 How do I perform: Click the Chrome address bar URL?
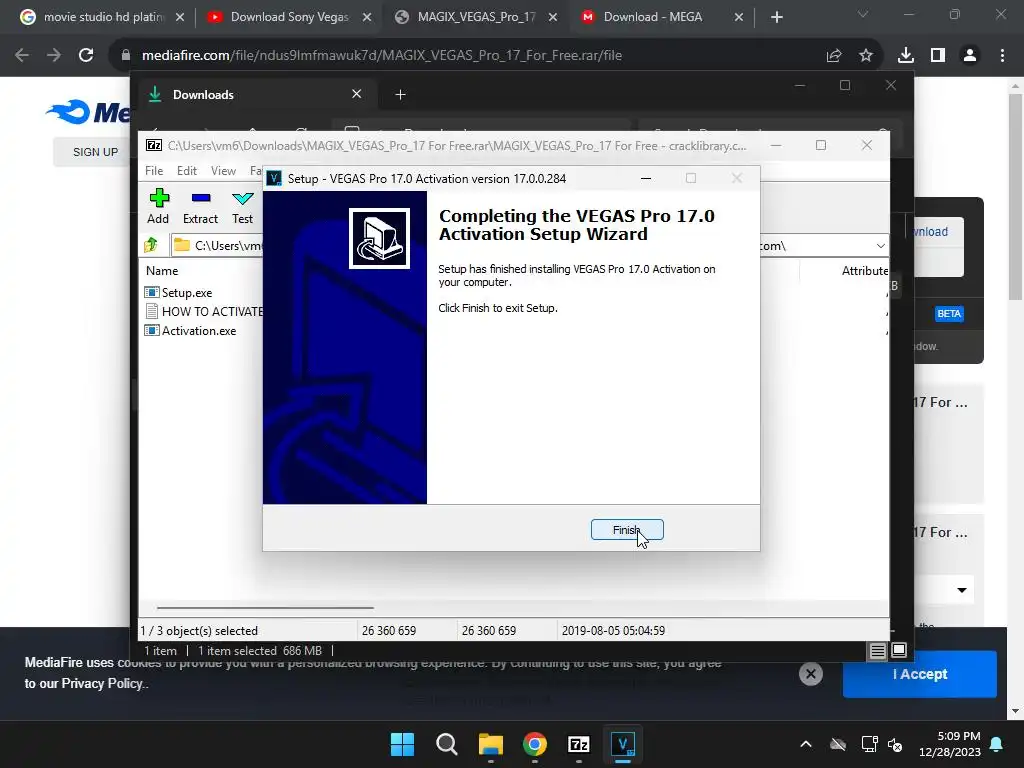pos(381,56)
